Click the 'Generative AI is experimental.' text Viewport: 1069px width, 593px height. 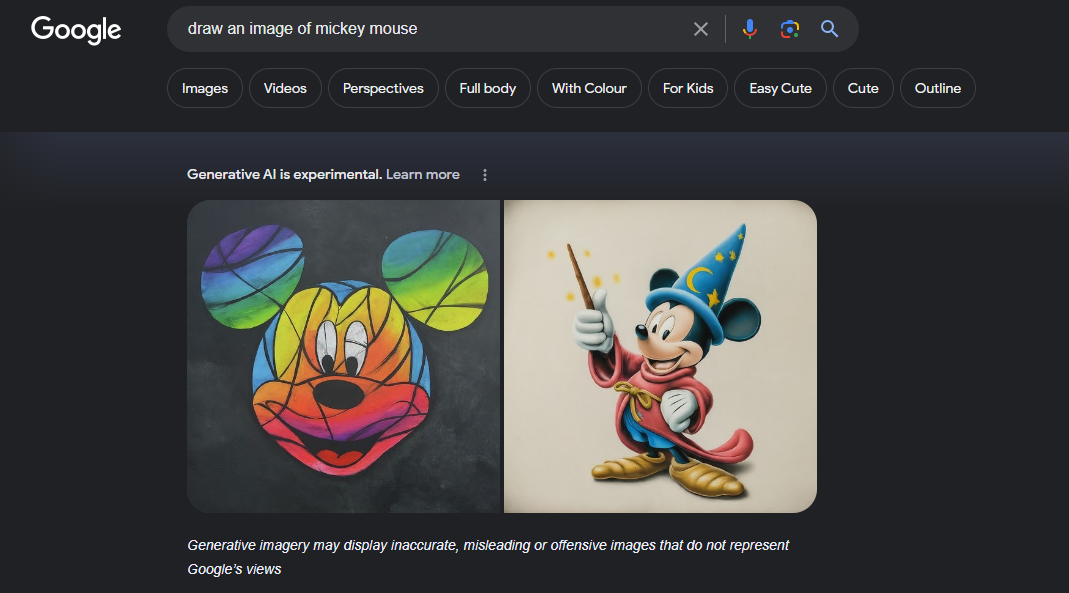click(284, 174)
